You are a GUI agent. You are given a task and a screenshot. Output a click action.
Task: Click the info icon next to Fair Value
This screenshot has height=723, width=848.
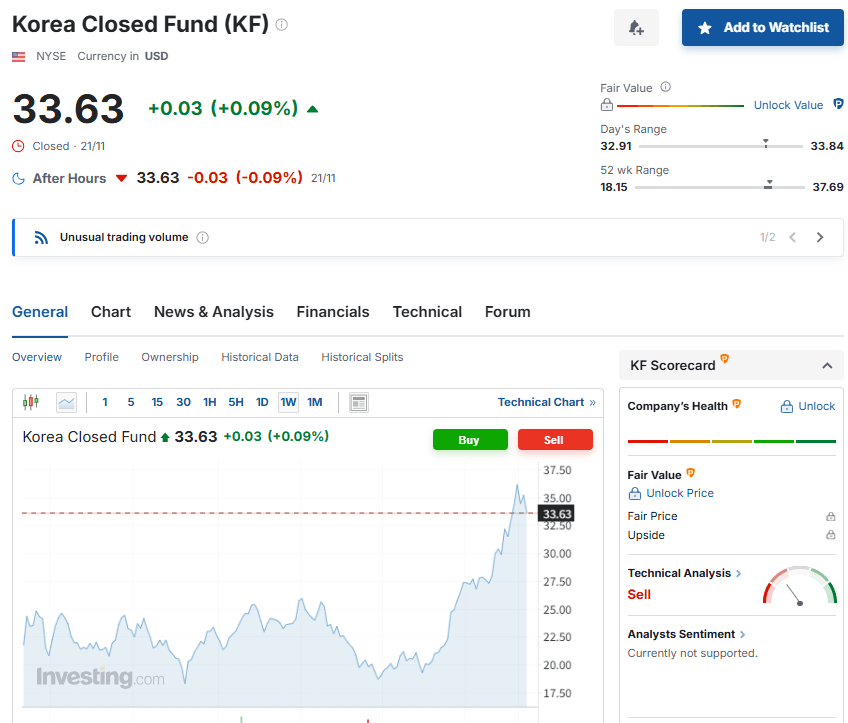click(x=666, y=87)
